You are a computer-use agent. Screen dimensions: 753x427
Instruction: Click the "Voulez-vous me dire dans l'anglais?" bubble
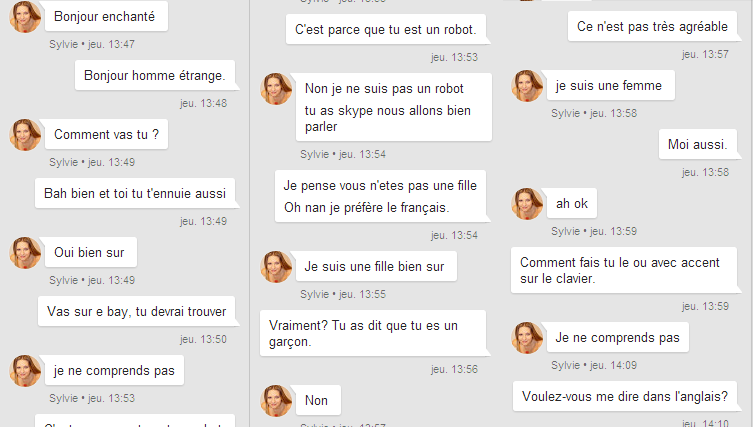(625, 396)
